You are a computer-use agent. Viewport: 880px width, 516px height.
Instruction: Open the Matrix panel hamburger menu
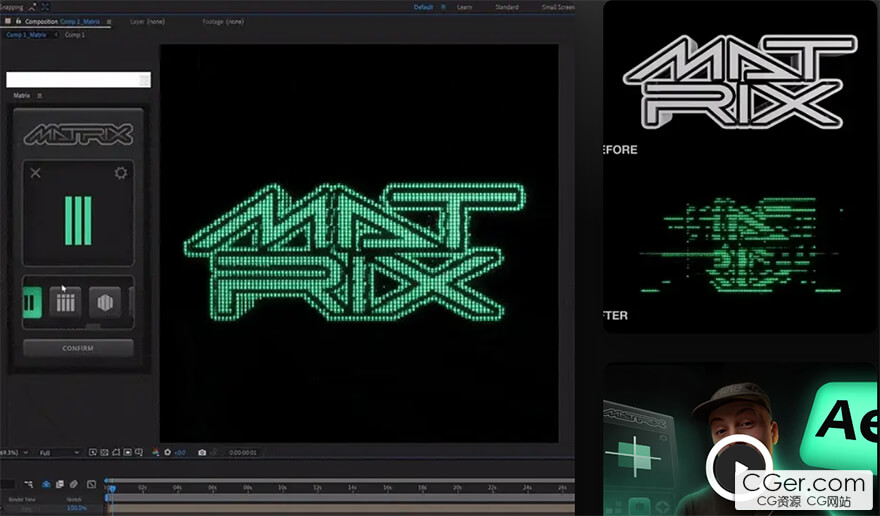pos(39,96)
